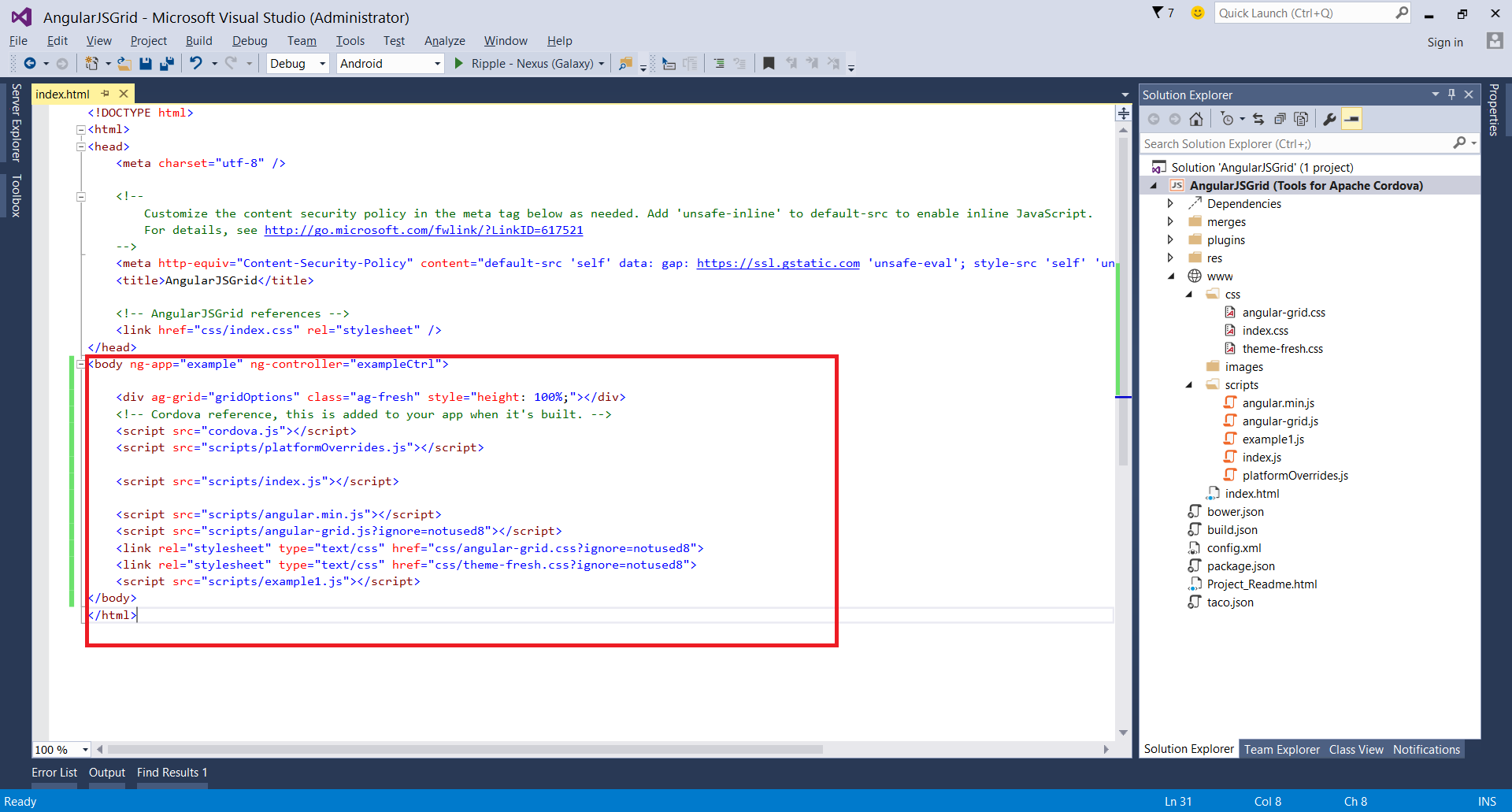
Task: Open the Output panel
Action: (107, 773)
